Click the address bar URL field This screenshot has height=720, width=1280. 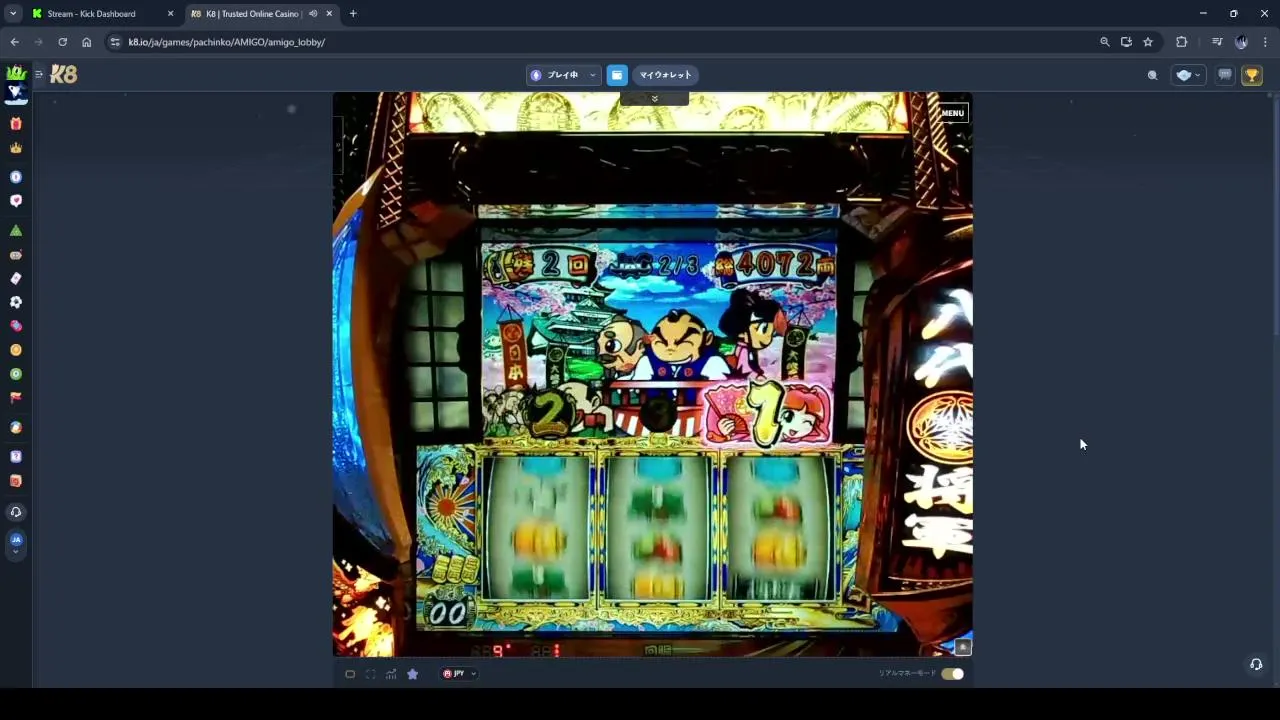coord(600,42)
